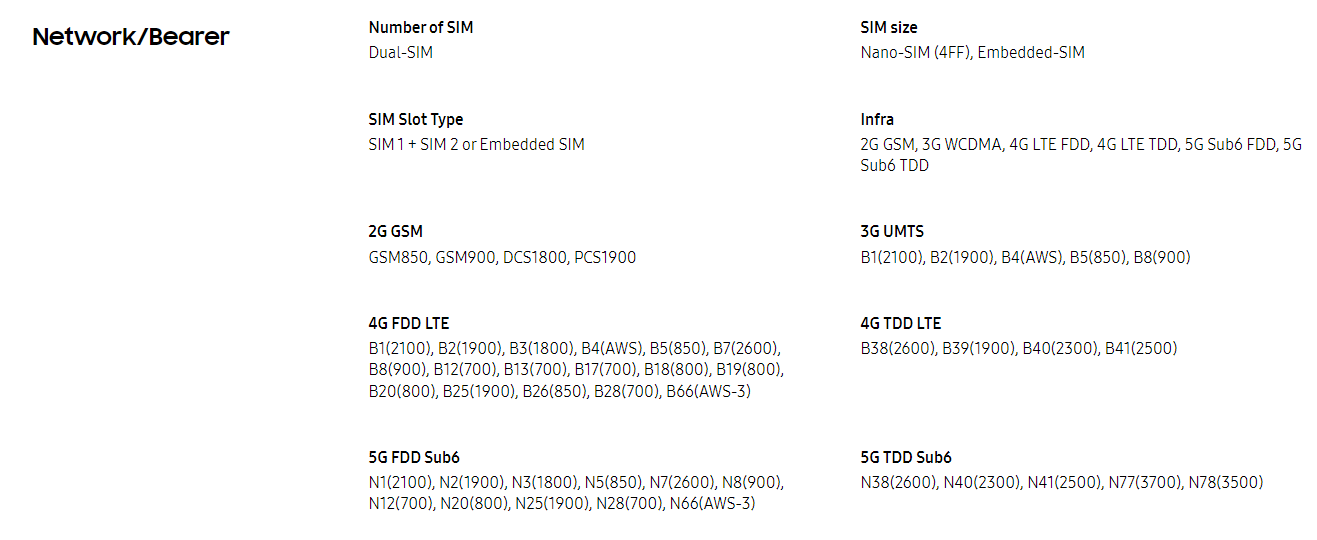Click SIM 1 + SIM 2 or Embedded SIM
1317x540 pixels.
[477, 144]
